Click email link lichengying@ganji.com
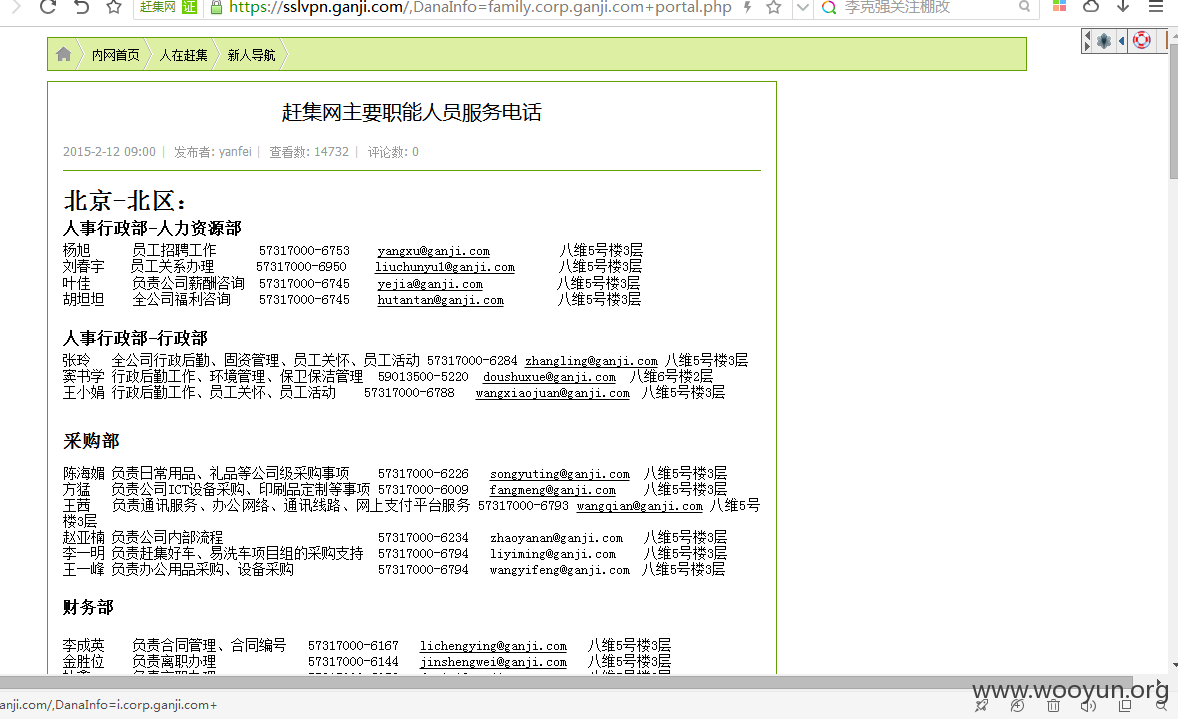 click(x=493, y=645)
